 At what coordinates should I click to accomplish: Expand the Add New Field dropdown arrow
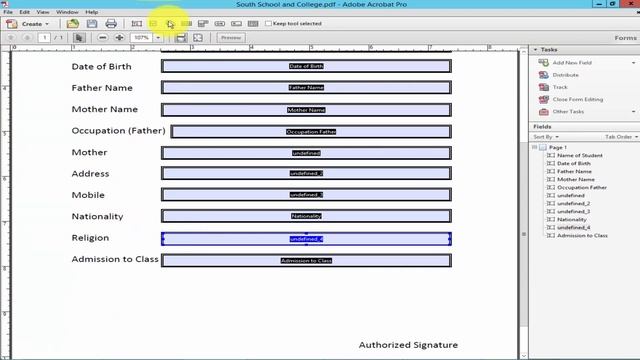633,62
